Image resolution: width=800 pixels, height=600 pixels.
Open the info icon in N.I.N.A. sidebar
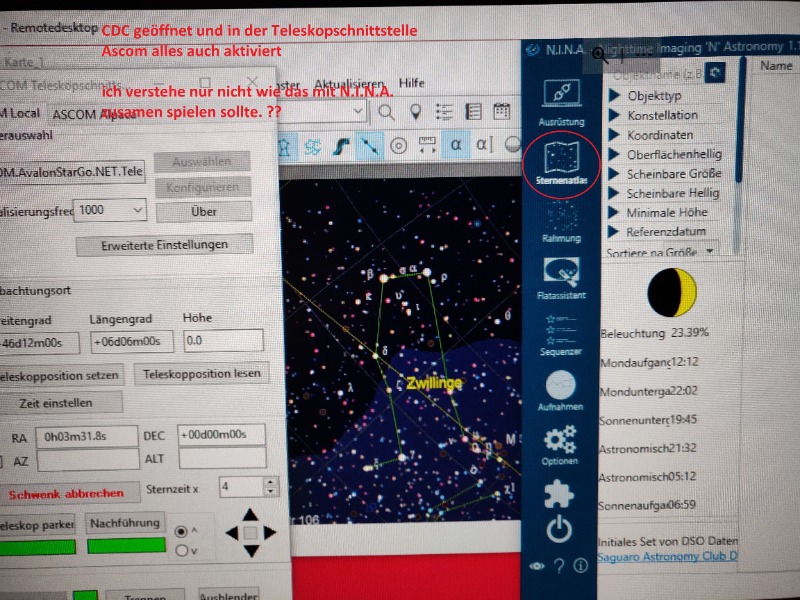pyautogui.click(x=581, y=565)
